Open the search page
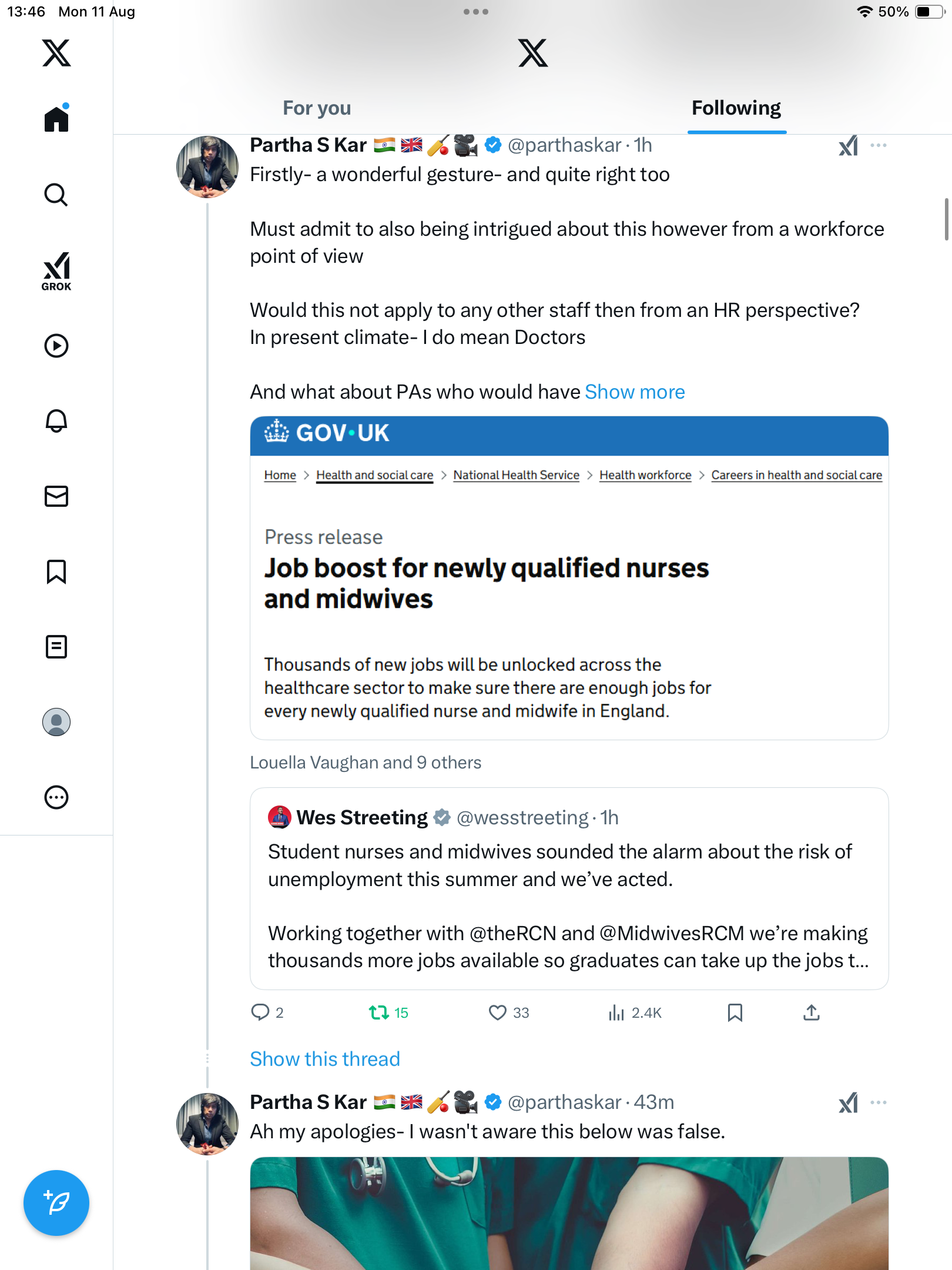Image resolution: width=952 pixels, height=1270 pixels. (56, 195)
